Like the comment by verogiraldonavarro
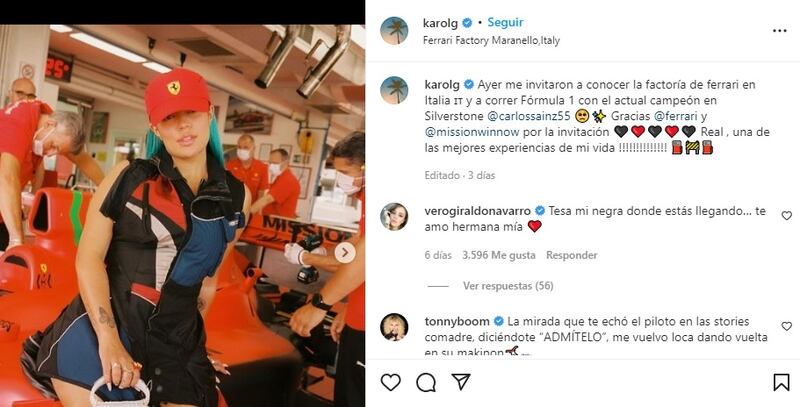Image resolution: width=800 pixels, height=407 pixels. pos(787,216)
